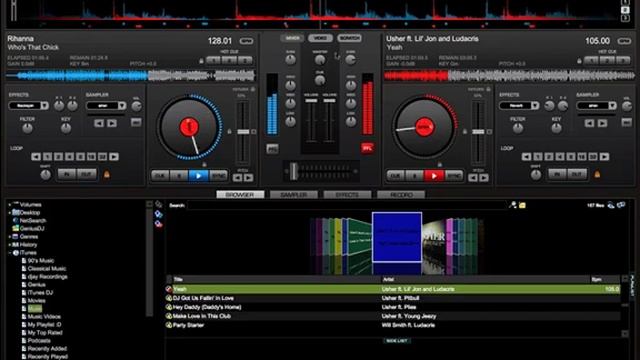This screenshot has width=640, height=360.
Task: Collapse the iTunes tree node
Action: [10, 253]
